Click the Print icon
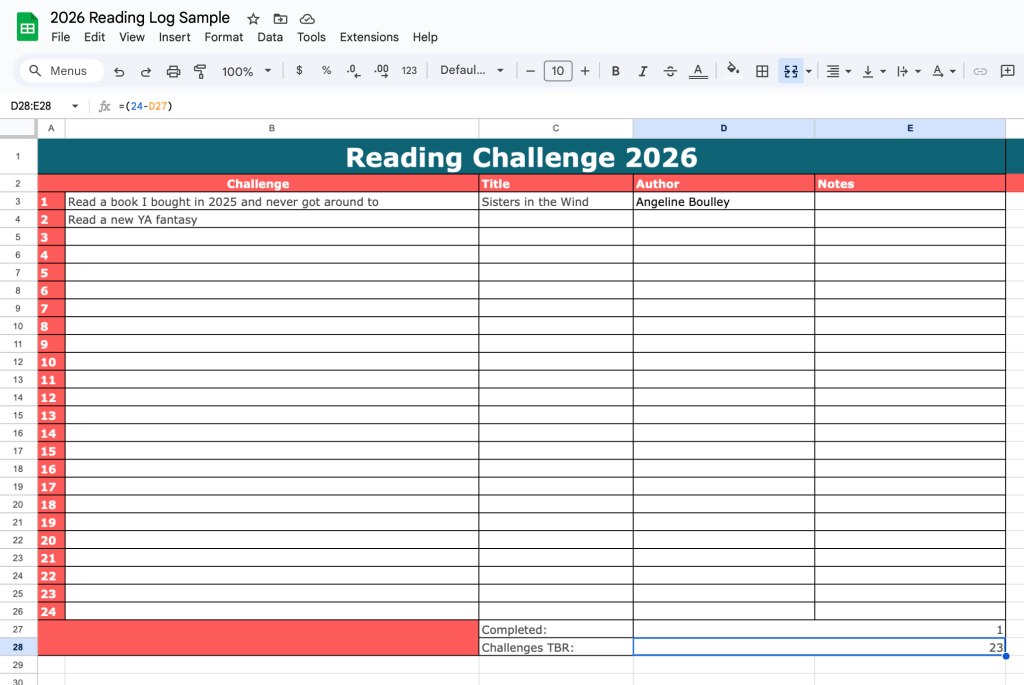Viewport: 1024px width, 685px height. (x=173, y=71)
